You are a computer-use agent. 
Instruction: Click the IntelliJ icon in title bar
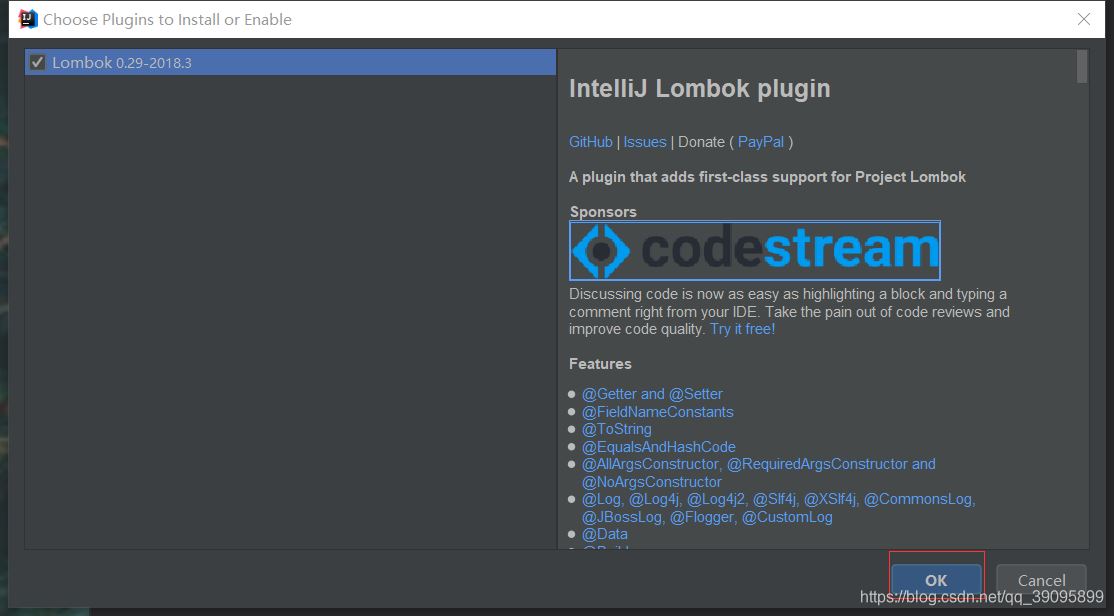[28, 19]
